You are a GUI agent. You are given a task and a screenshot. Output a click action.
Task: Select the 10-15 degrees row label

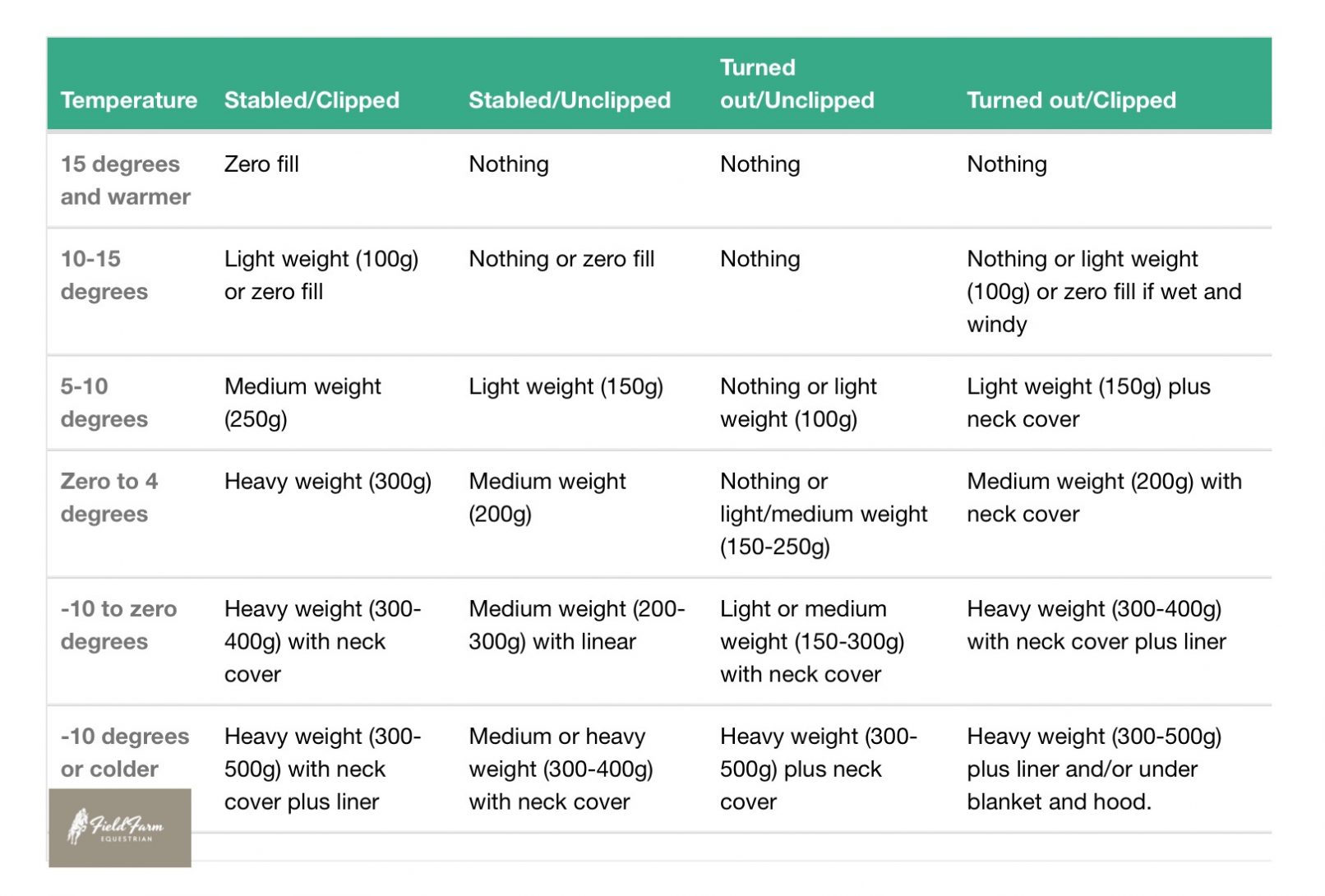pos(104,275)
